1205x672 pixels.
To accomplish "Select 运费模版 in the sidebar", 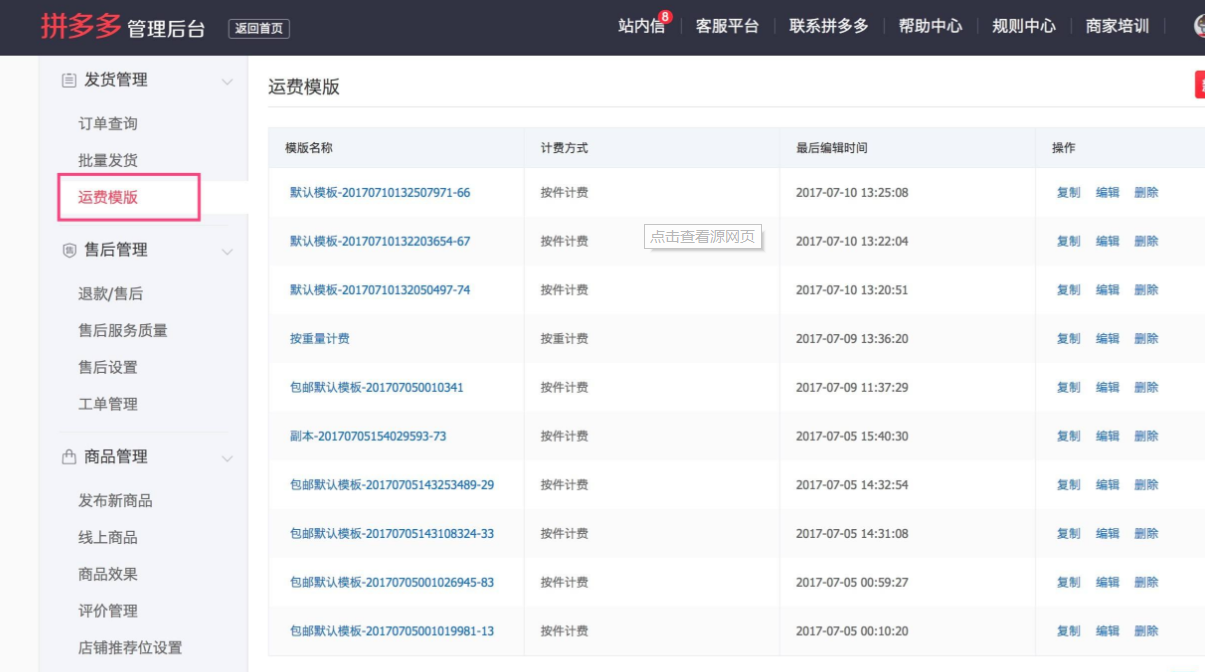I will pos(108,197).
